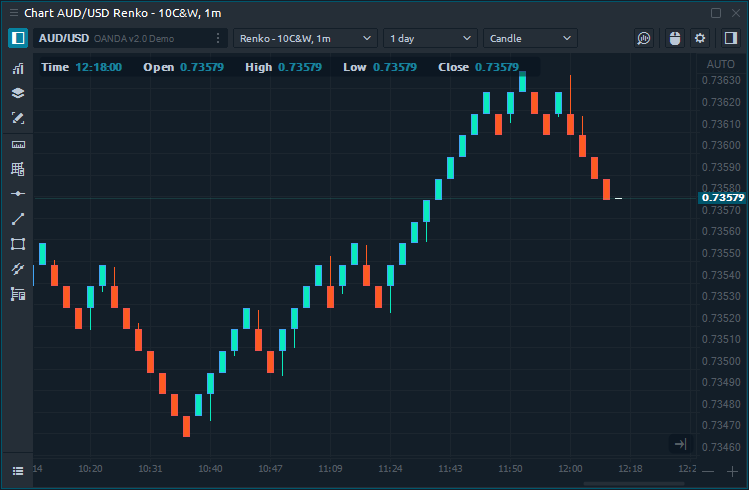
Task: Select the drawing pencil tool icon
Action: (x=18, y=118)
